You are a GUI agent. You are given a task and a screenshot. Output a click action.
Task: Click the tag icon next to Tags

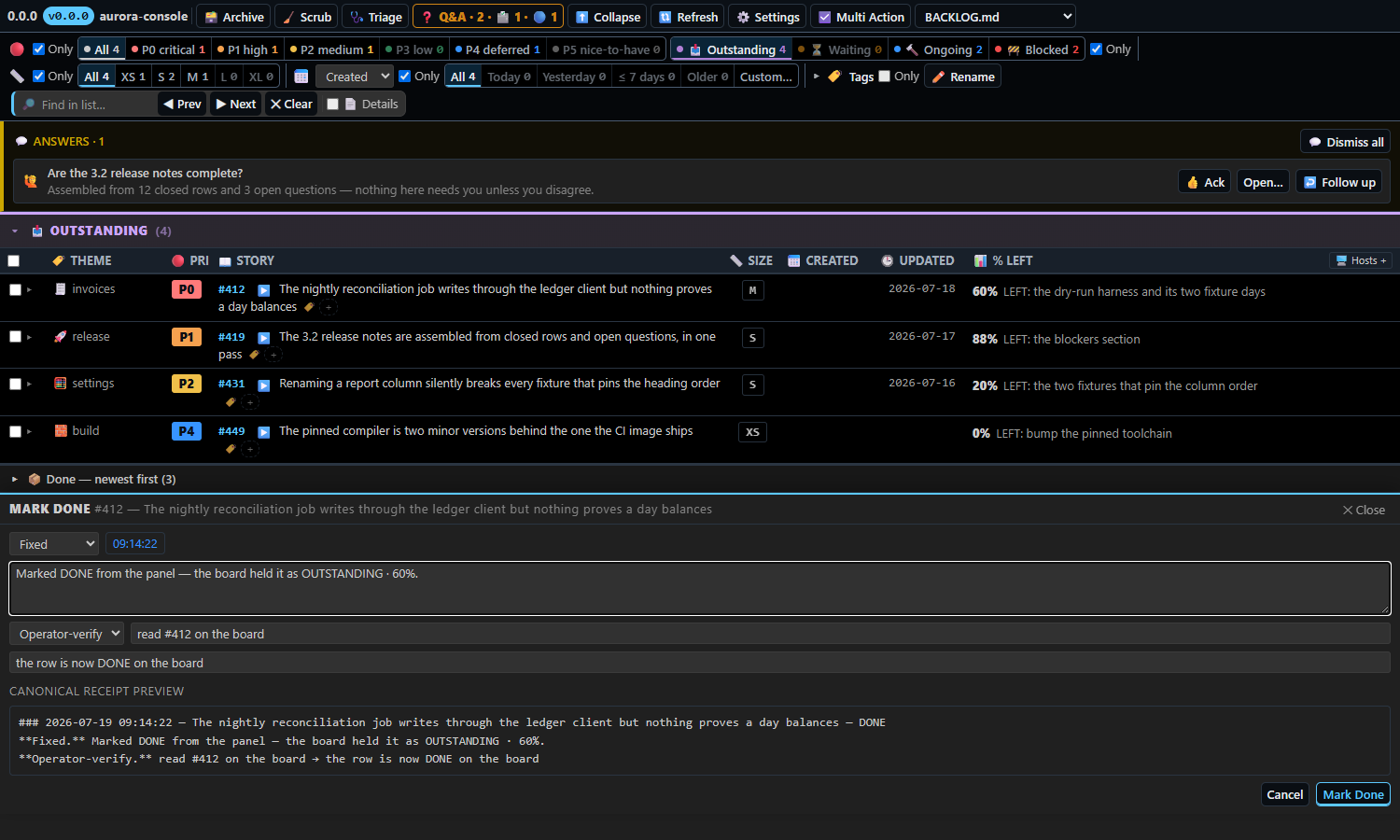[834, 77]
